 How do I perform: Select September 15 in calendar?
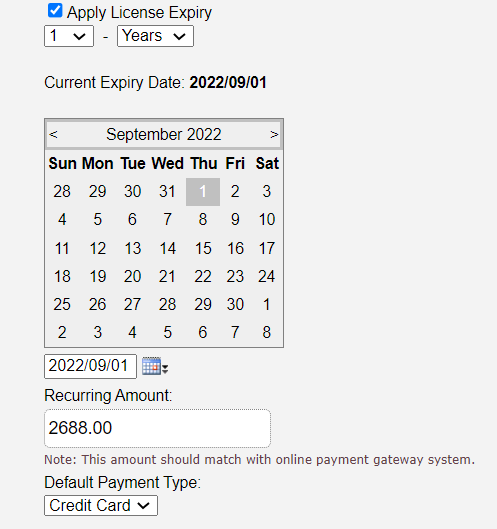[x=203, y=248]
